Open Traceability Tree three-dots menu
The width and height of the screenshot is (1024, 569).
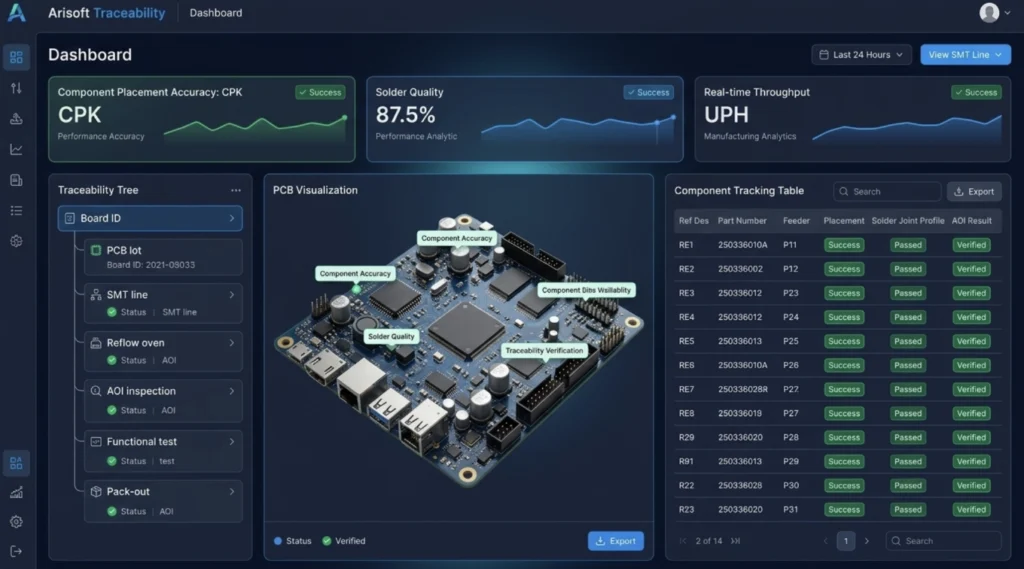(x=236, y=190)
